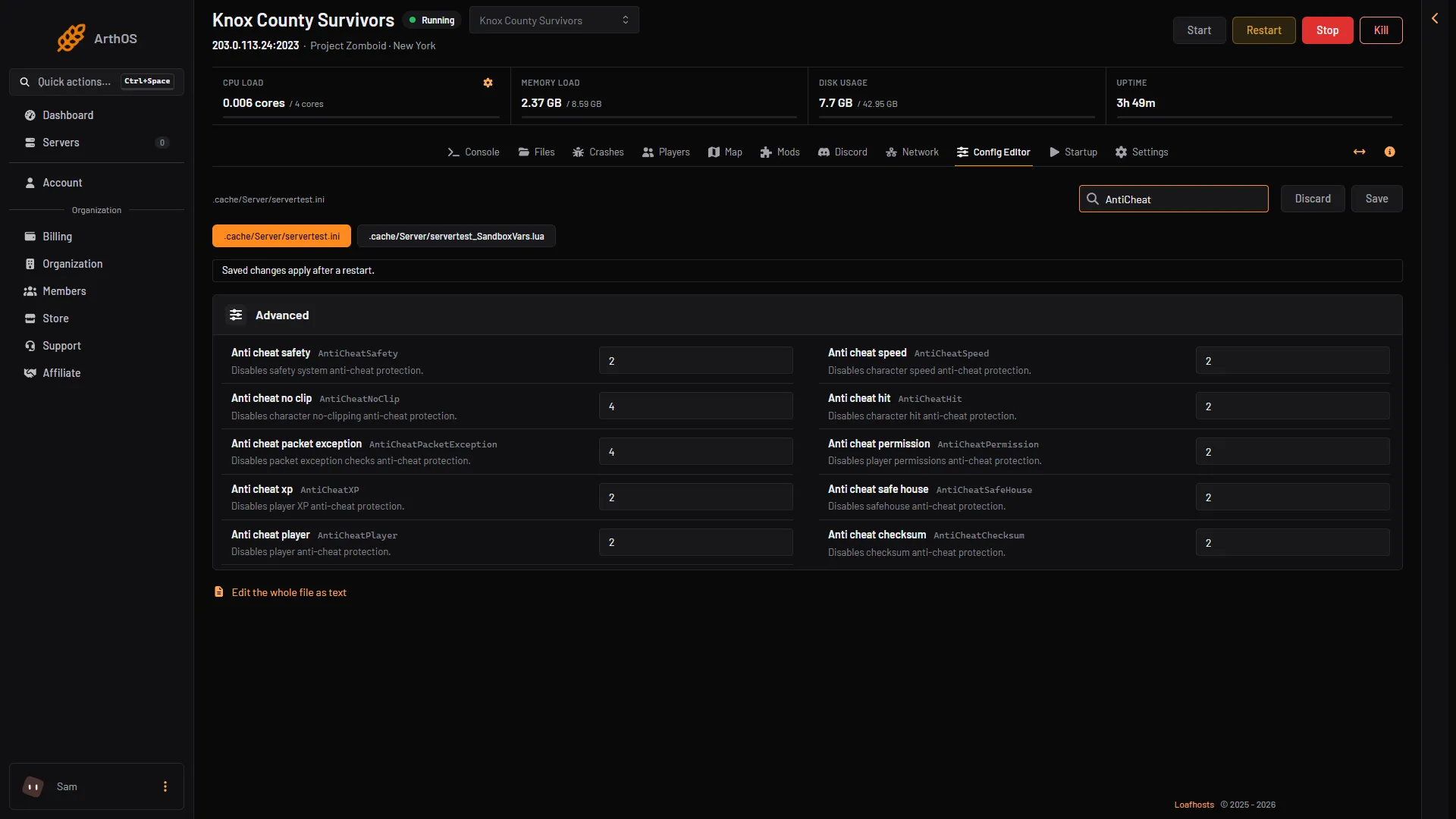Click the Affiliate handshake icon

click(x=30, y=373)
